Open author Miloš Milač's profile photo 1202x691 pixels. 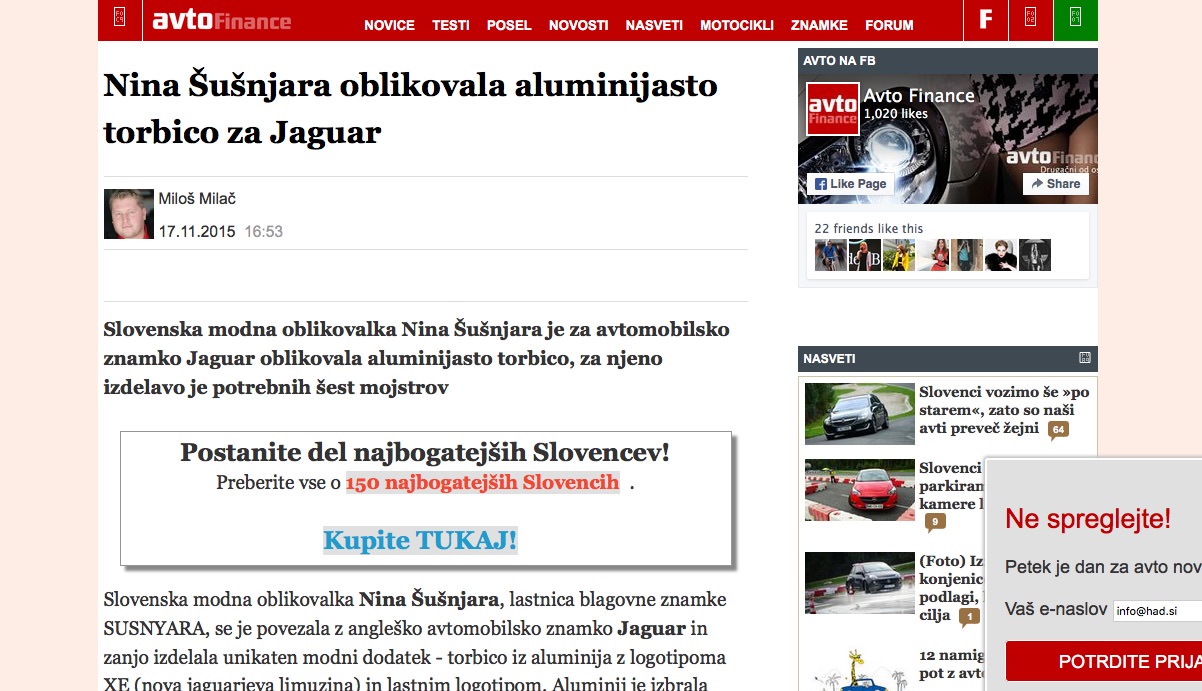coord(128,214)
